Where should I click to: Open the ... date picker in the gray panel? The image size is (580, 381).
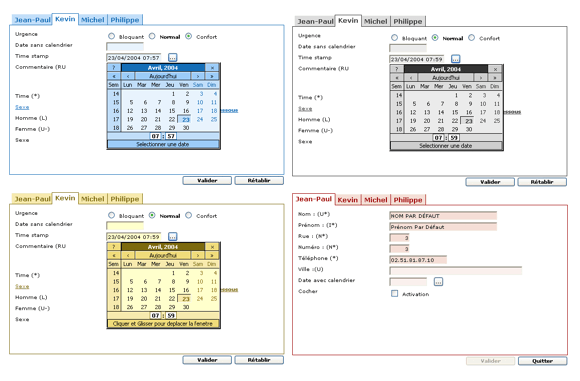(x=456, y=59)
